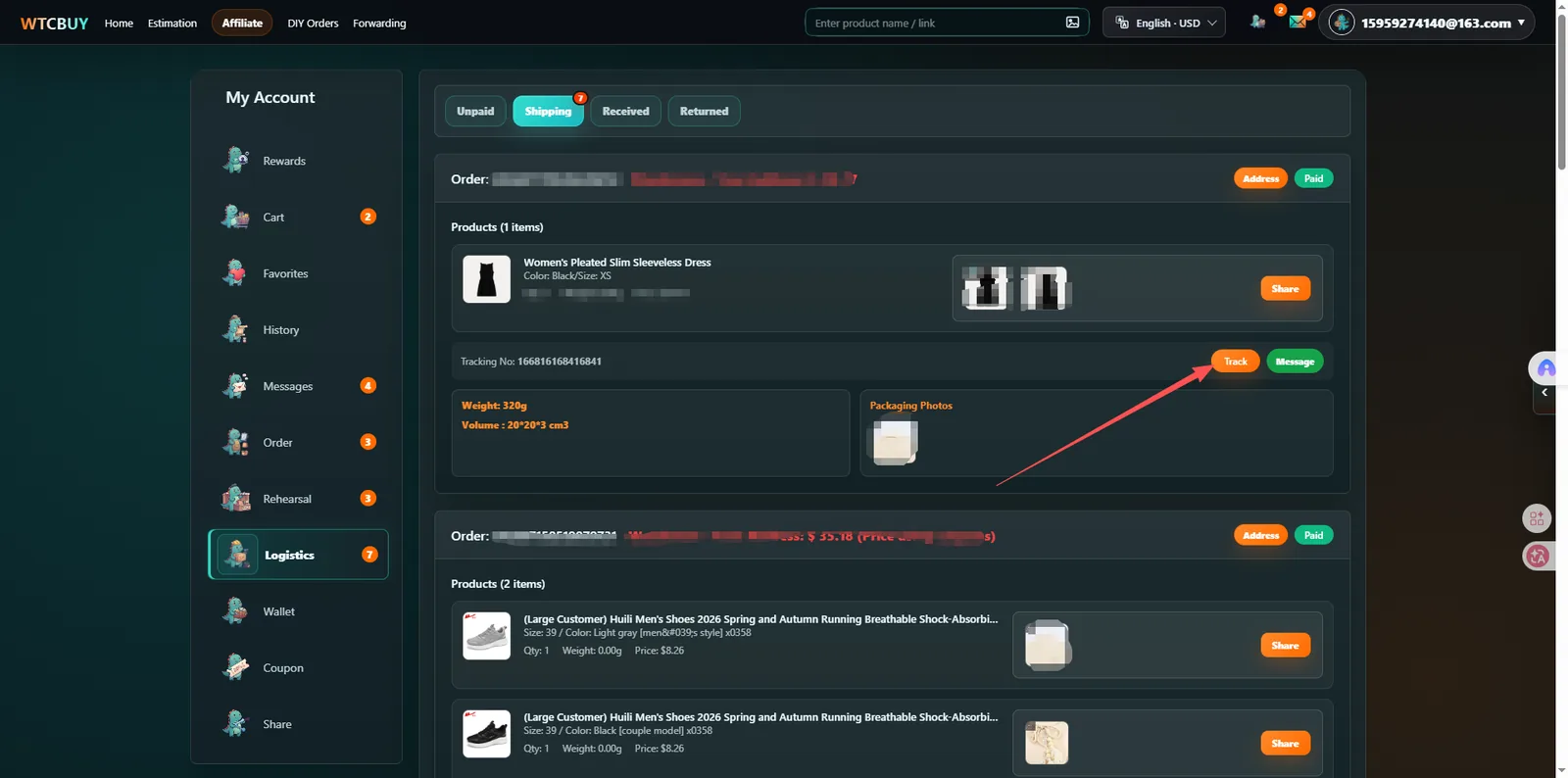
Task: Click the Rehearsal sidebar icon
Action: (x=235, y=499)
